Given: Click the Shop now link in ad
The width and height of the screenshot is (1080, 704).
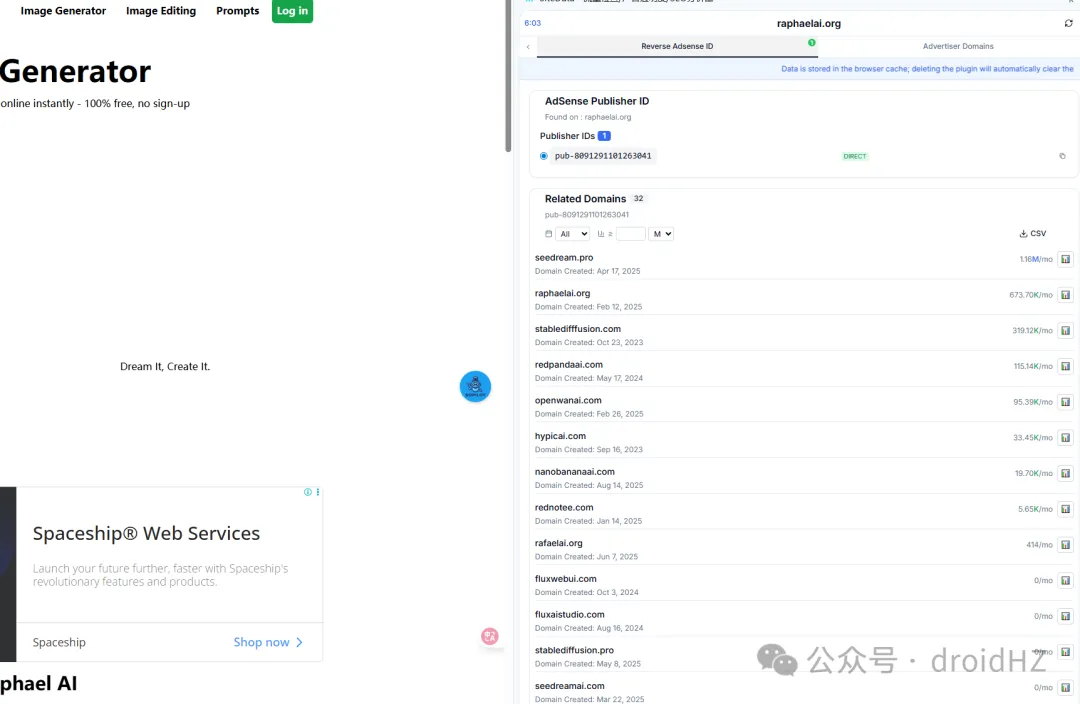Looking at the screenshot, I should 267,642.
